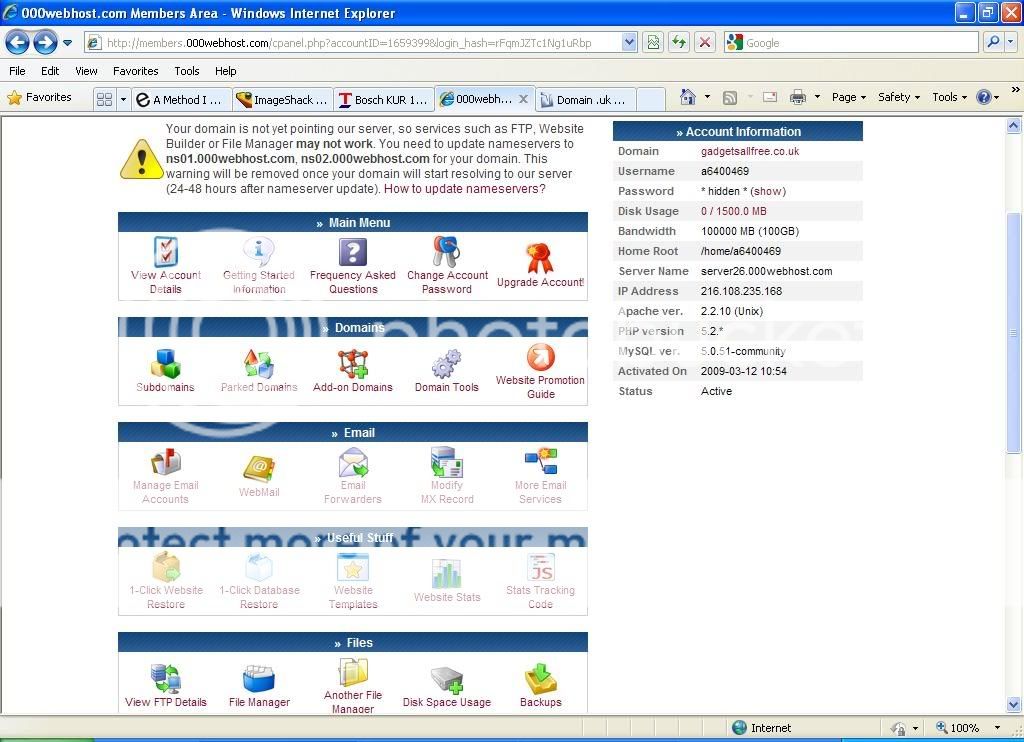Screen dimensions: 1024x742
Task: Open the More Email Services icon
Action: tap(540, 462)
